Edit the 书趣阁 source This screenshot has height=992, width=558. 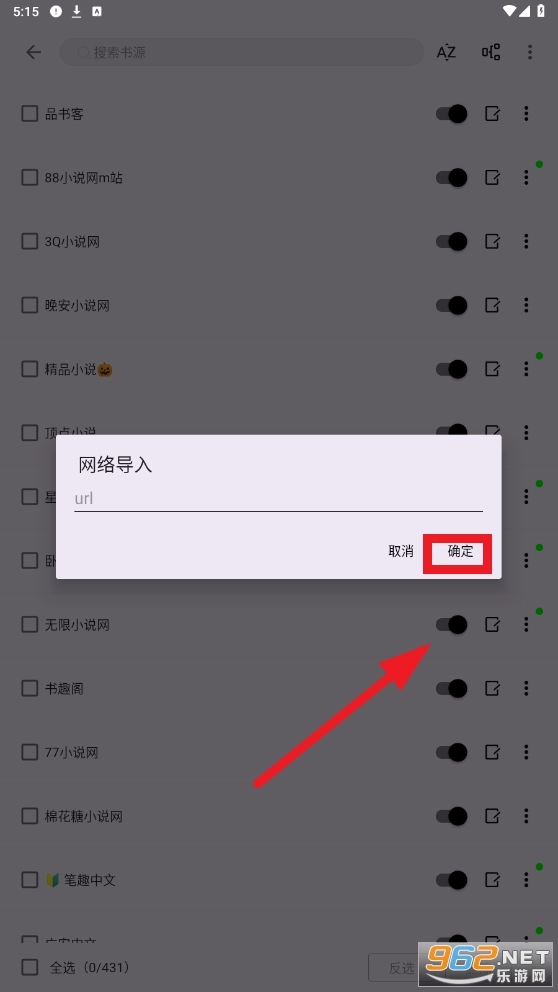tap(492, 688)
